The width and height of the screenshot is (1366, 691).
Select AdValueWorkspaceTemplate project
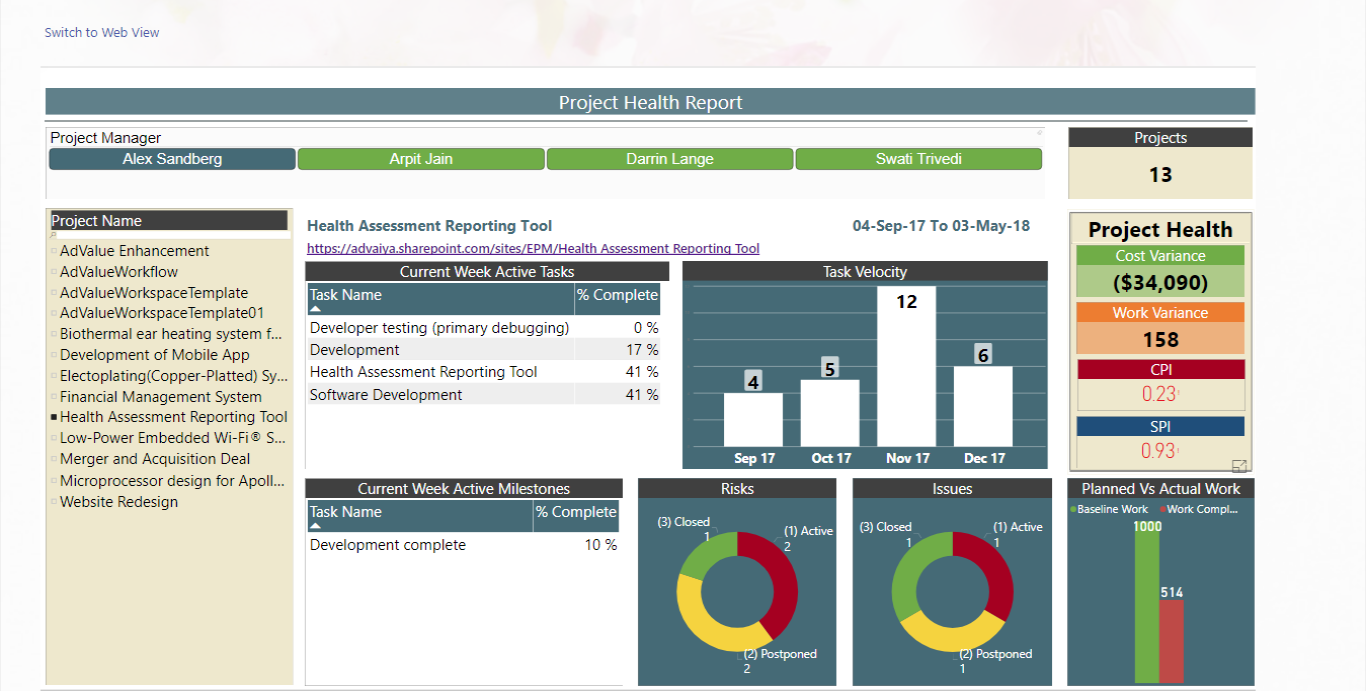tap(154, 293)
